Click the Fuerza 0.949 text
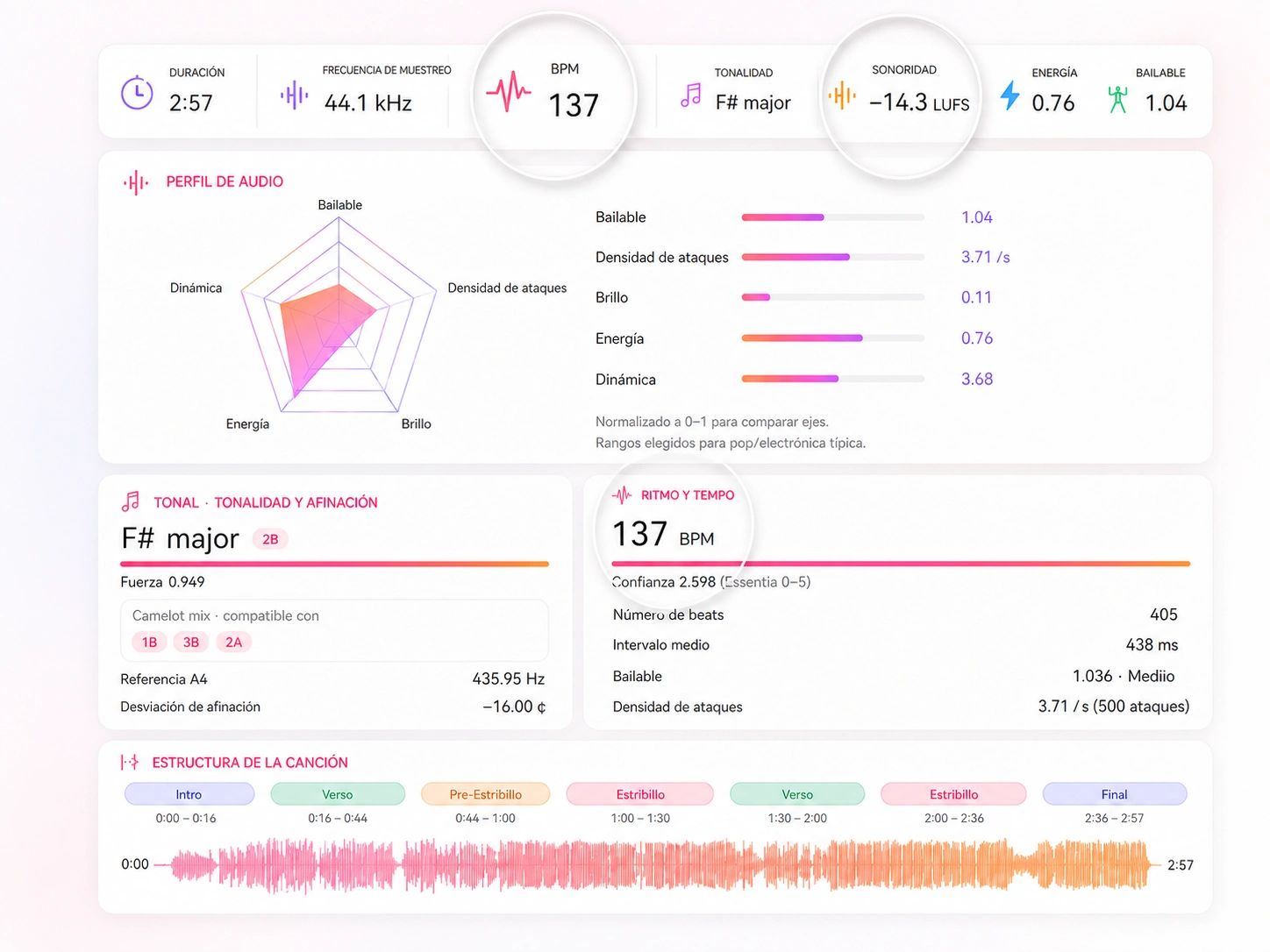The height and width of the screenshot is (952, 1270). pyautogui.click(x=163, y=582)
